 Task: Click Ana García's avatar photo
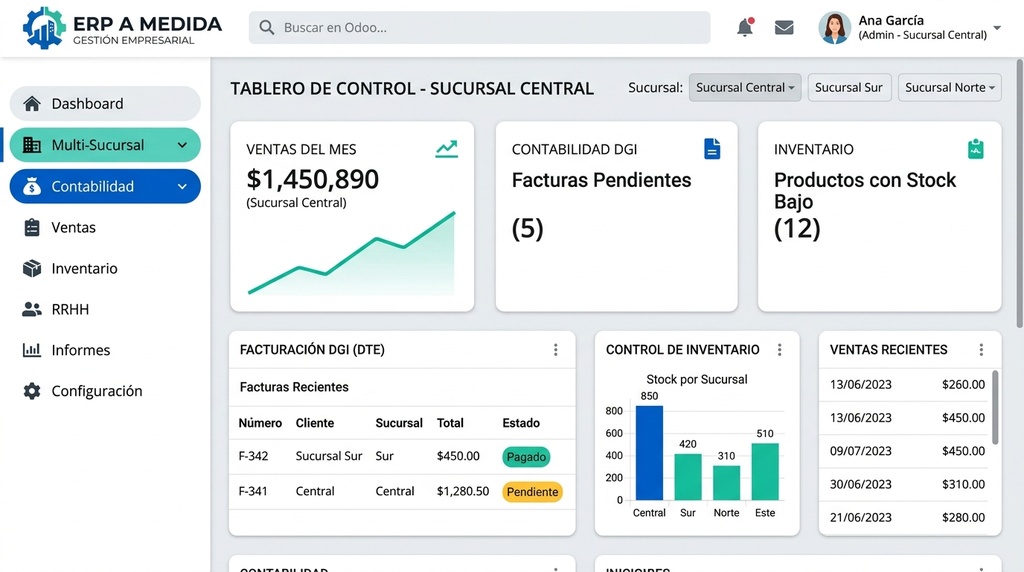tap(835, 27)
